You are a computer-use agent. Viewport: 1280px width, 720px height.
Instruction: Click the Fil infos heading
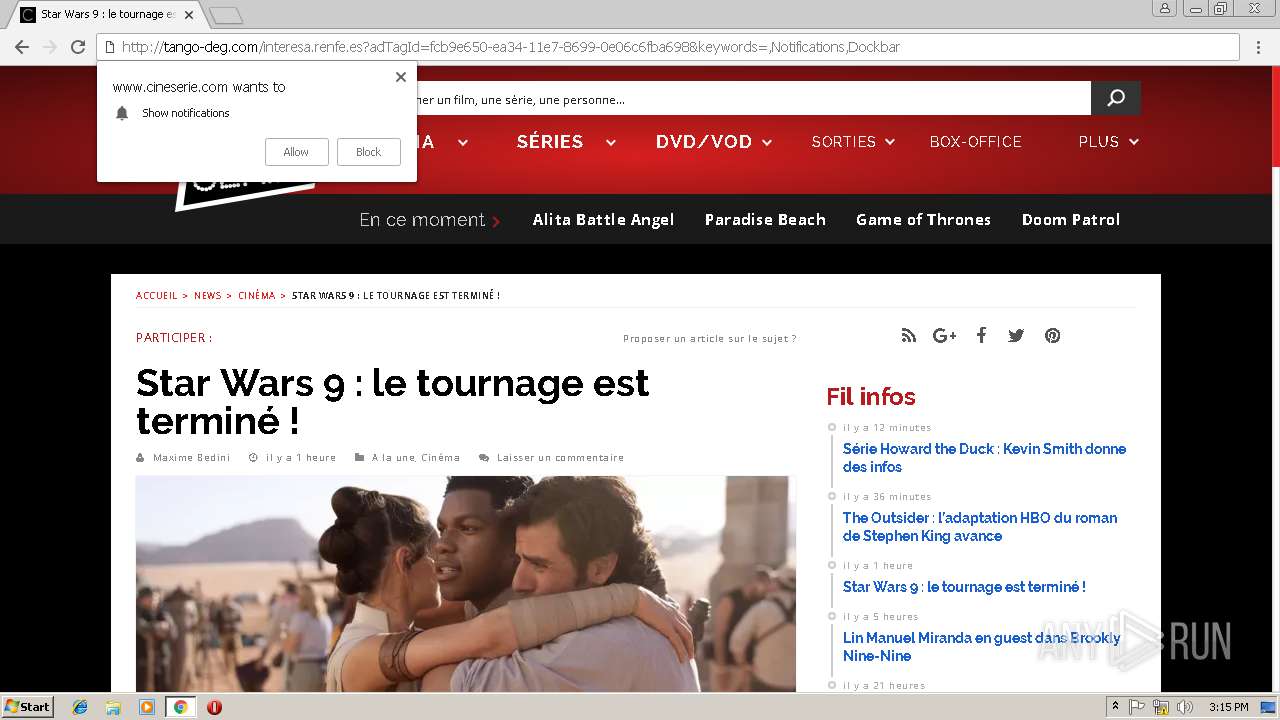pyautogui.click(x=871, y=397)
